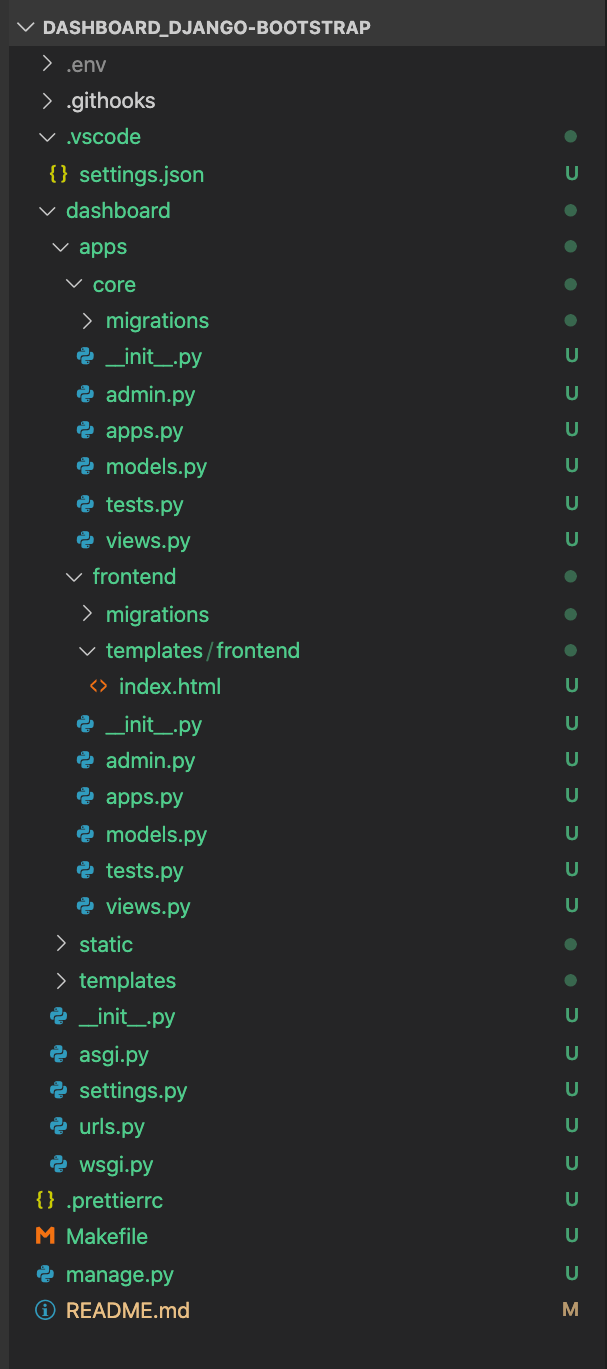Click the Makefile M icon
This screenshot has height=1369, width=607.
pyautogui.click(x=45, y=1237)
